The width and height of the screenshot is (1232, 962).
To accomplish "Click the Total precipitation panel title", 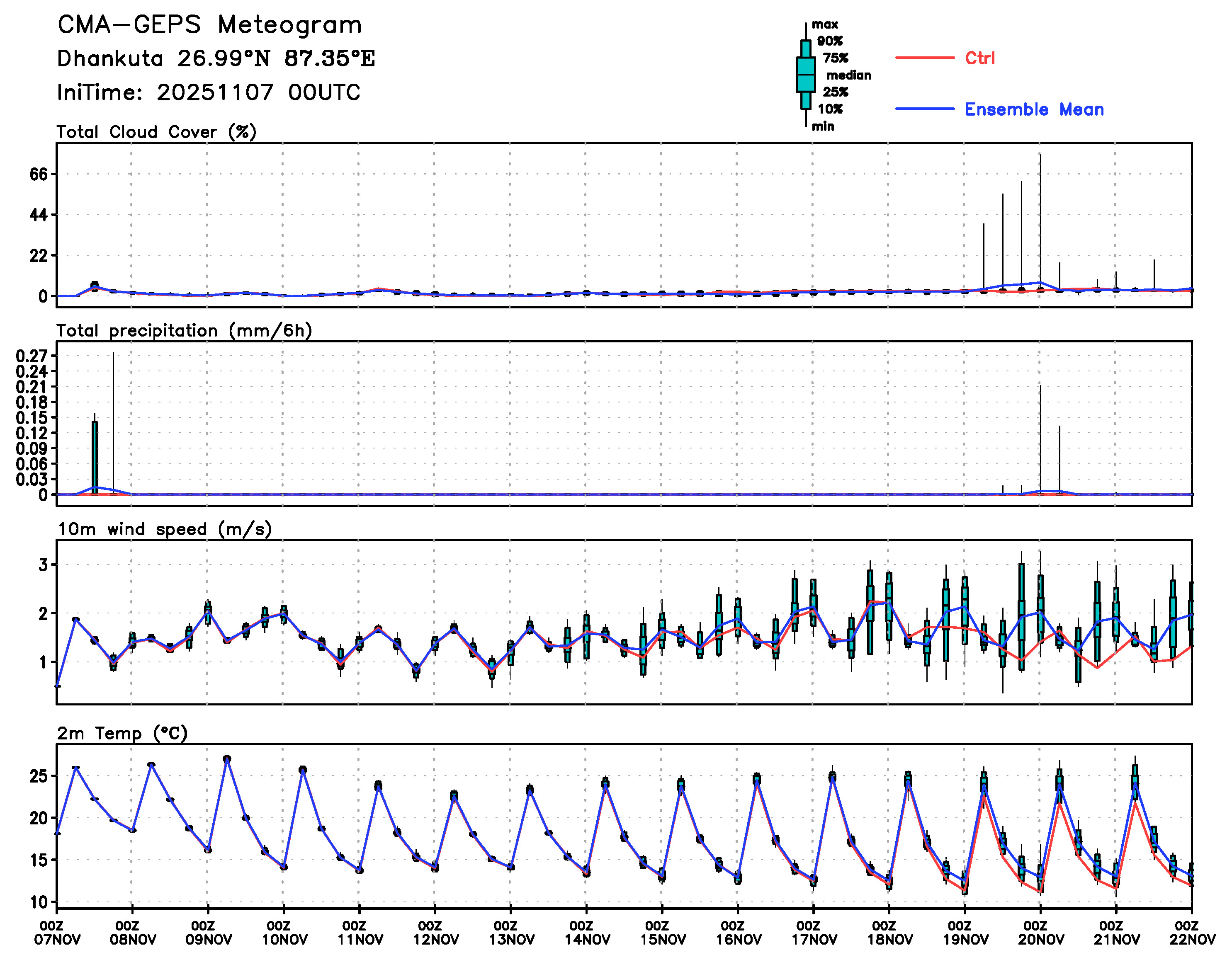I will tap(185, 330).
